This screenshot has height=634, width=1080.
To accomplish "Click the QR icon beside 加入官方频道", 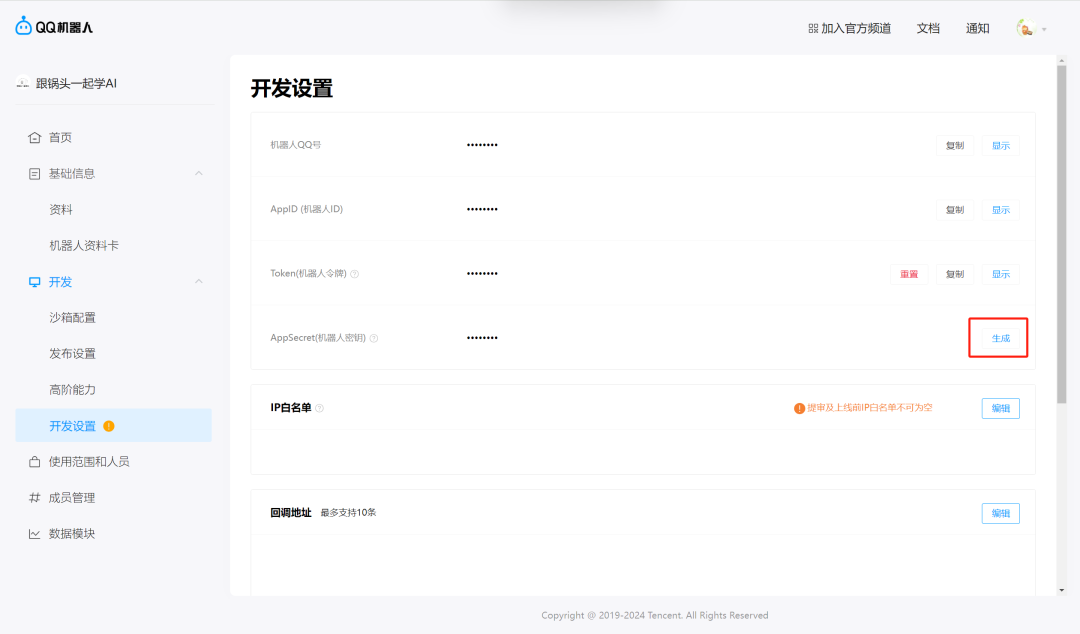I will pyautogui.click(x=813, y=28).
